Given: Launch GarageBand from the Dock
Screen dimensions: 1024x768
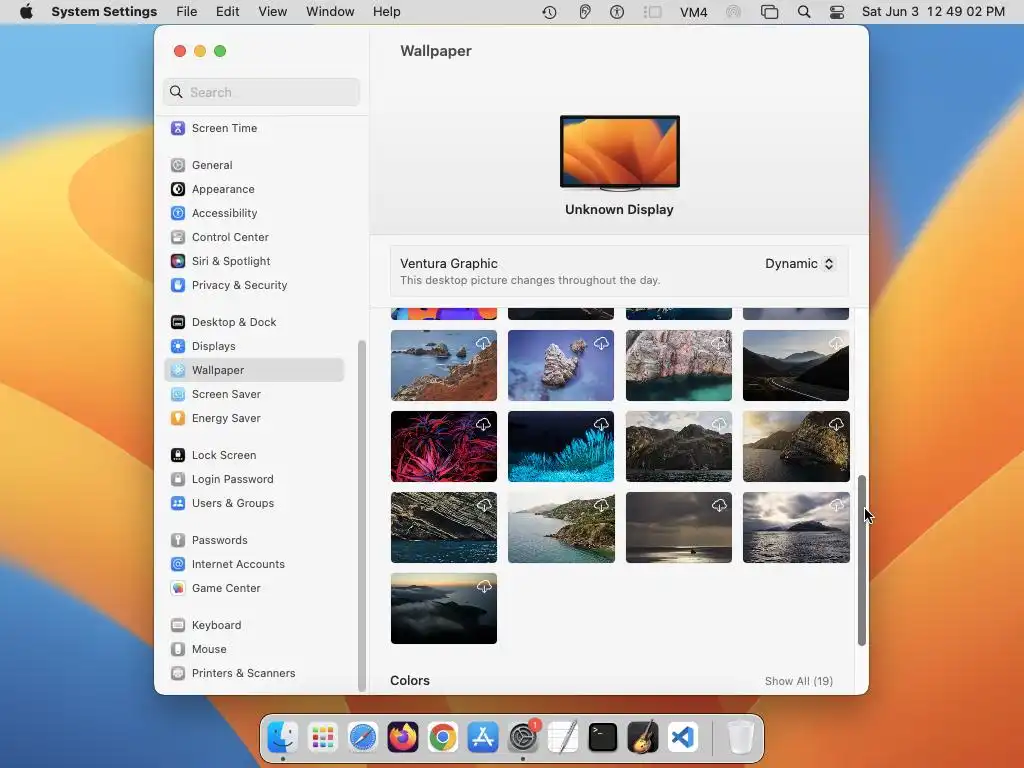Looking at the screenshot, I should click(643, 737).
